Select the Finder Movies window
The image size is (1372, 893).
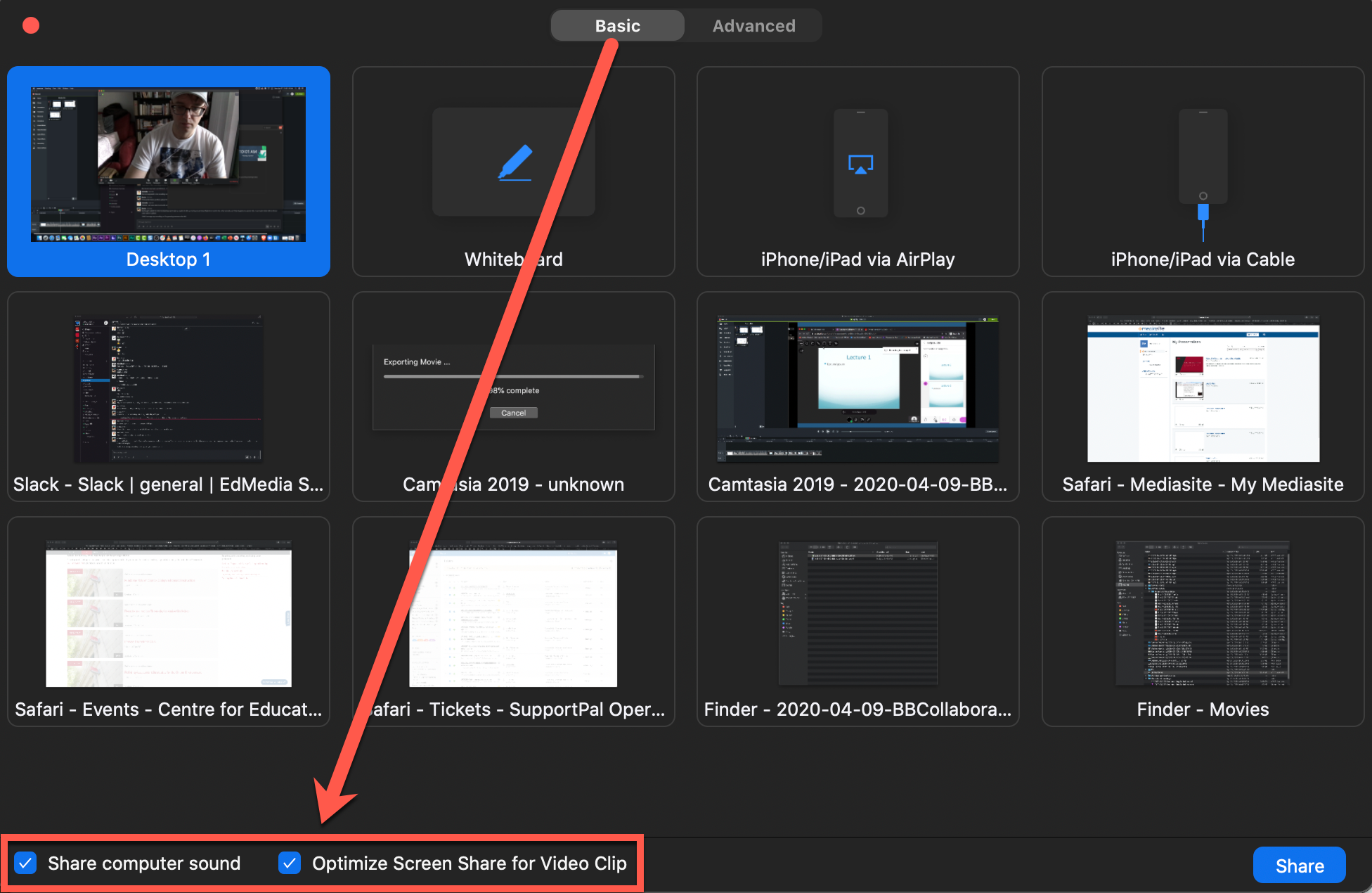tap(1203, 614)
